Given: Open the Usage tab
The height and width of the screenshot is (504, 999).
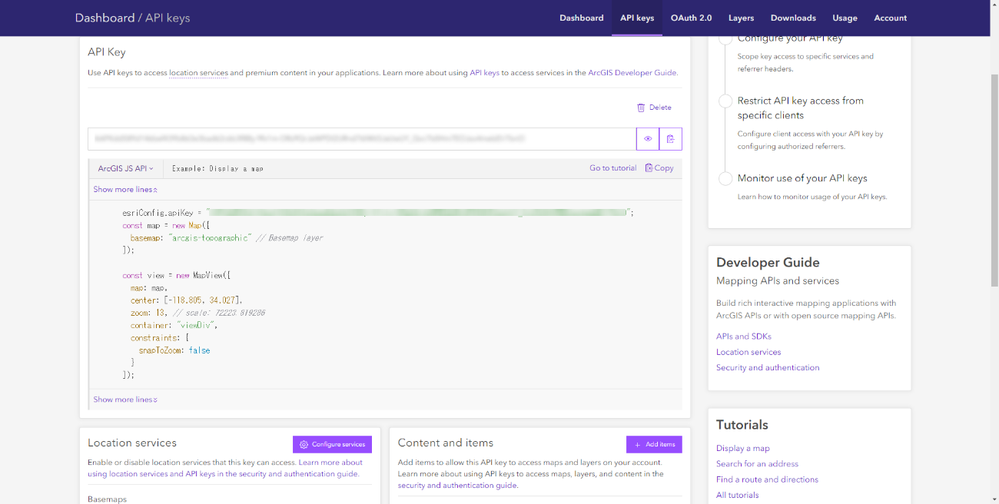Looking at the screenshot, I should (x=844, y=18).
